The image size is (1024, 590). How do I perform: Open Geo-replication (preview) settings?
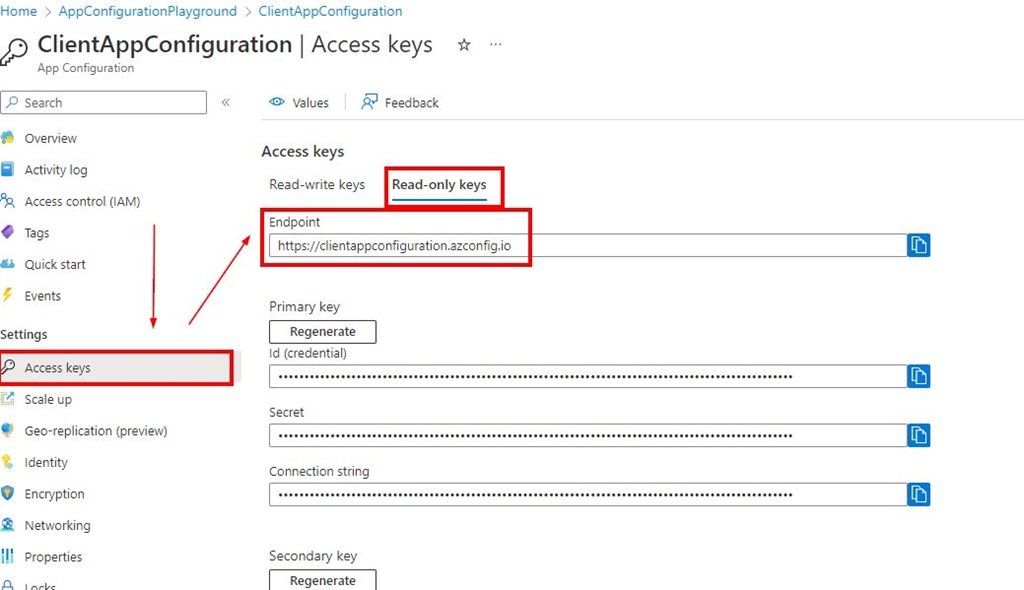(x=95, y=431)
